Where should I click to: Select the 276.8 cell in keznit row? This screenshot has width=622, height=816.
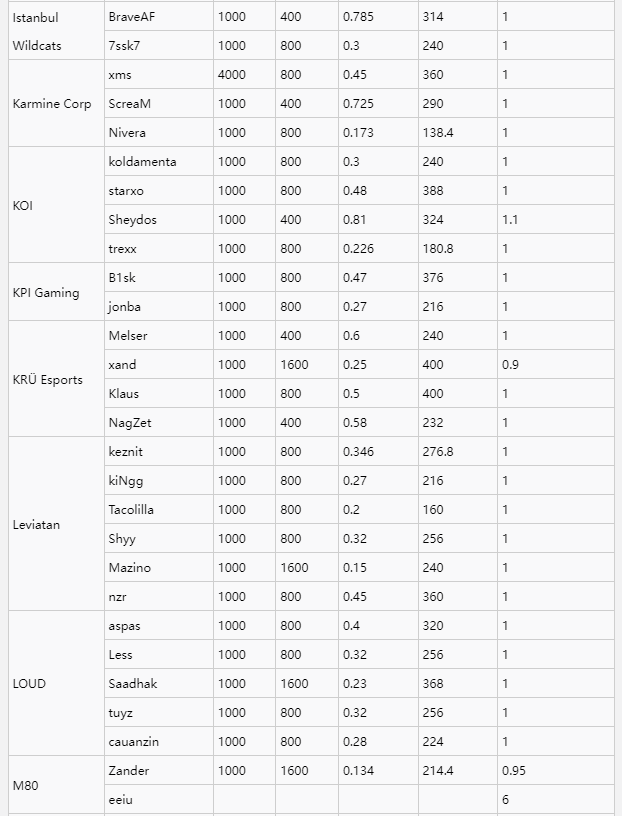pyautogui.click(x=438, y=452)
